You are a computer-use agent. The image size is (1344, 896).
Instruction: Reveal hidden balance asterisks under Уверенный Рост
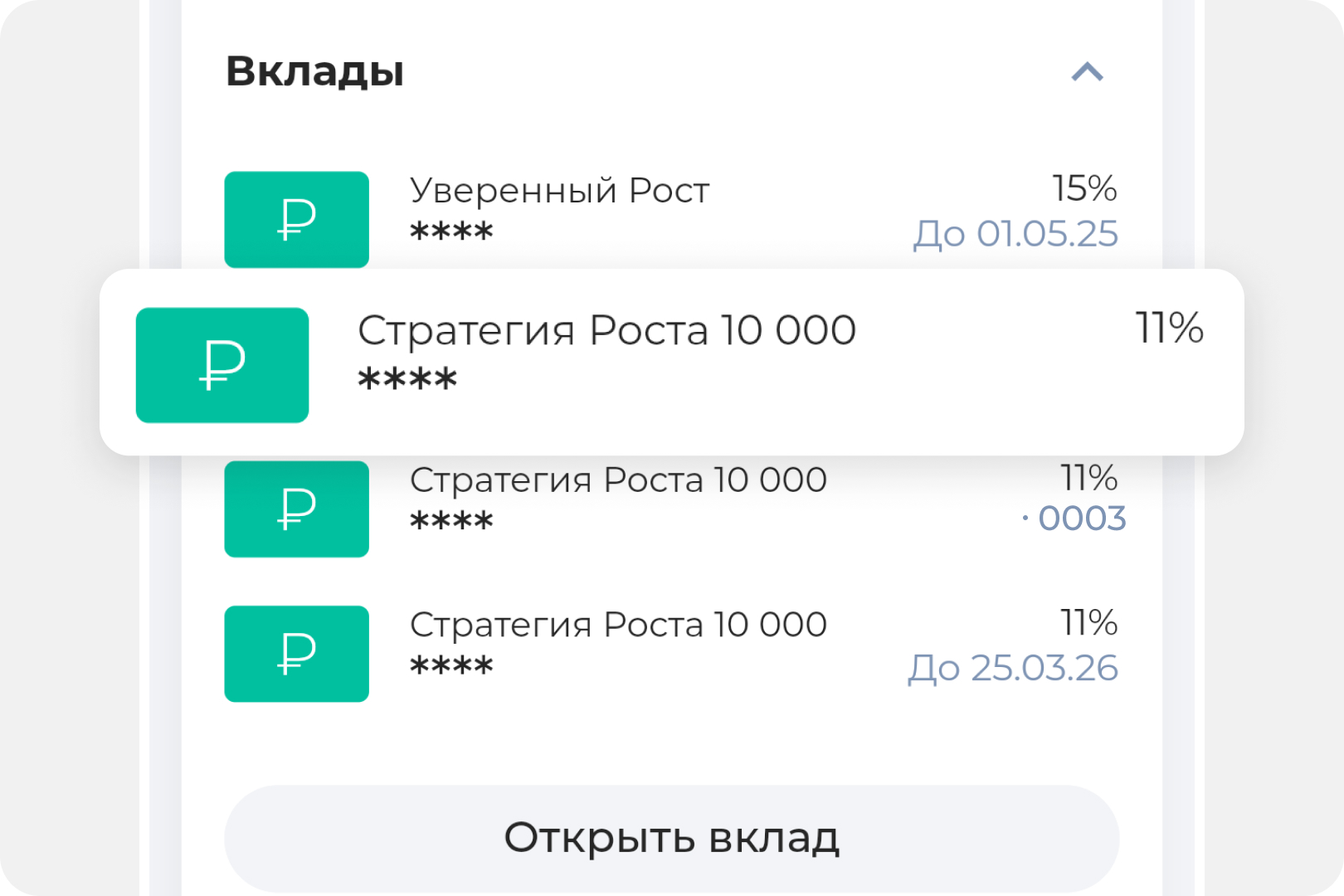pos(451,231)
